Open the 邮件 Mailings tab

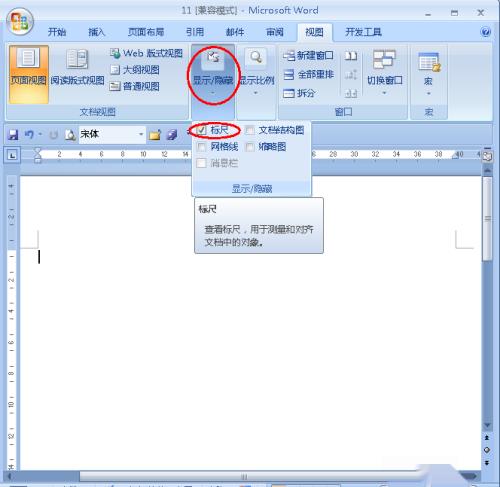click(235, 32)
